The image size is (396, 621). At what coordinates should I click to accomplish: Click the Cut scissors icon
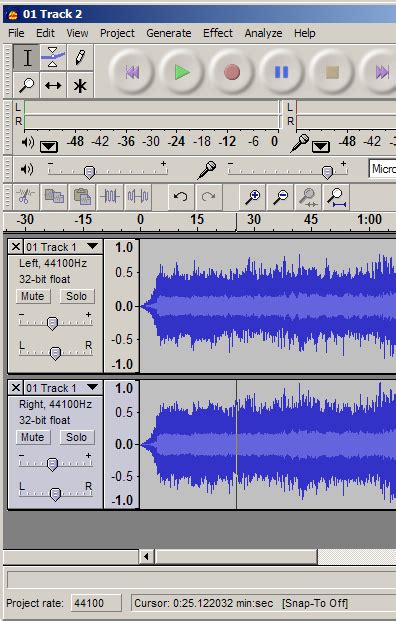coord(26,196)
